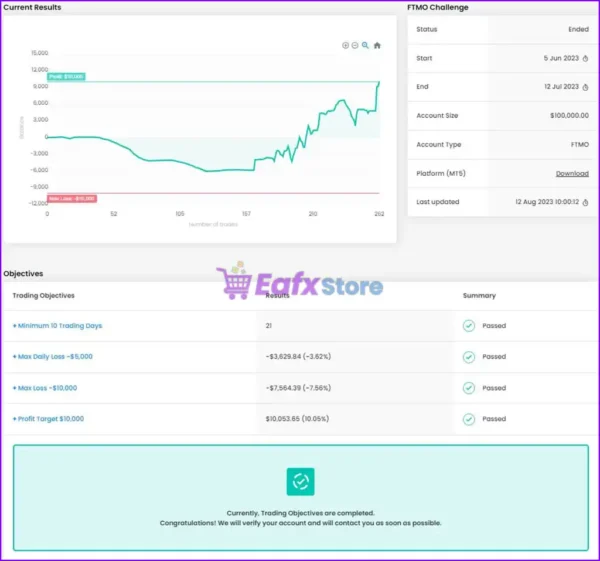The image size is (600, 561).
Task: Click the Platform (MT5) label
Action: [x=441, y=173]
